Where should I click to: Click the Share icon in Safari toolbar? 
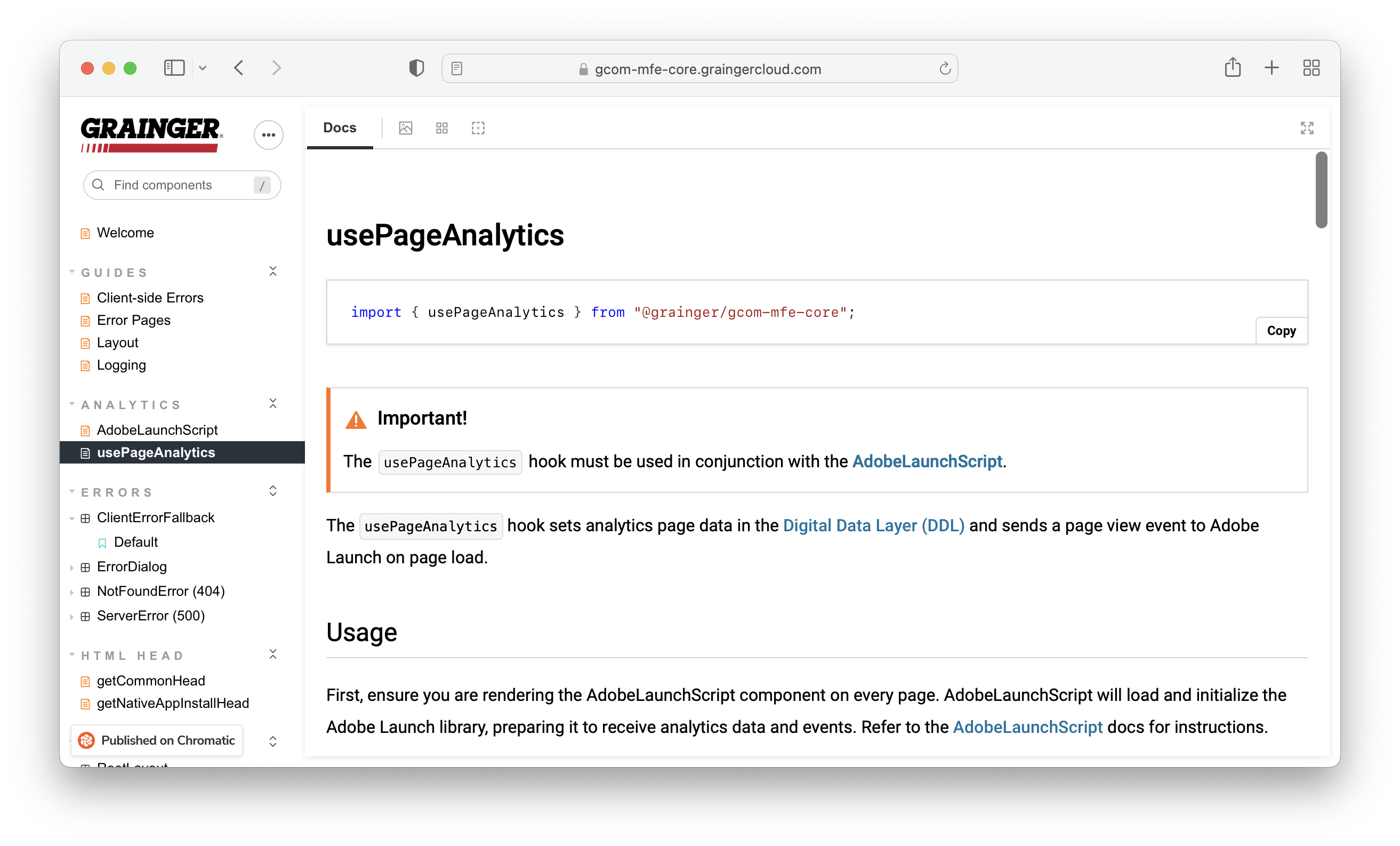click(1233, 68)
